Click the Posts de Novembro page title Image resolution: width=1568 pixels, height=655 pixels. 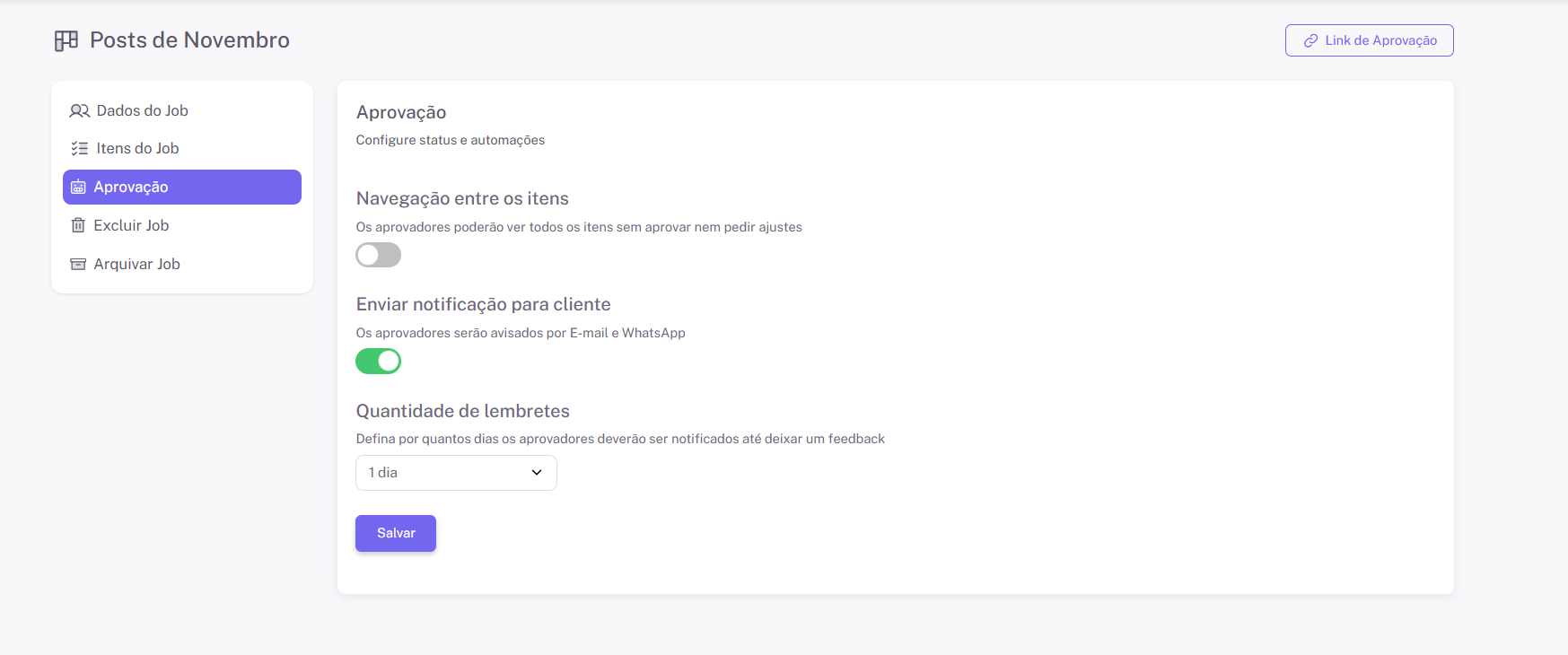[x=189, y=40]
